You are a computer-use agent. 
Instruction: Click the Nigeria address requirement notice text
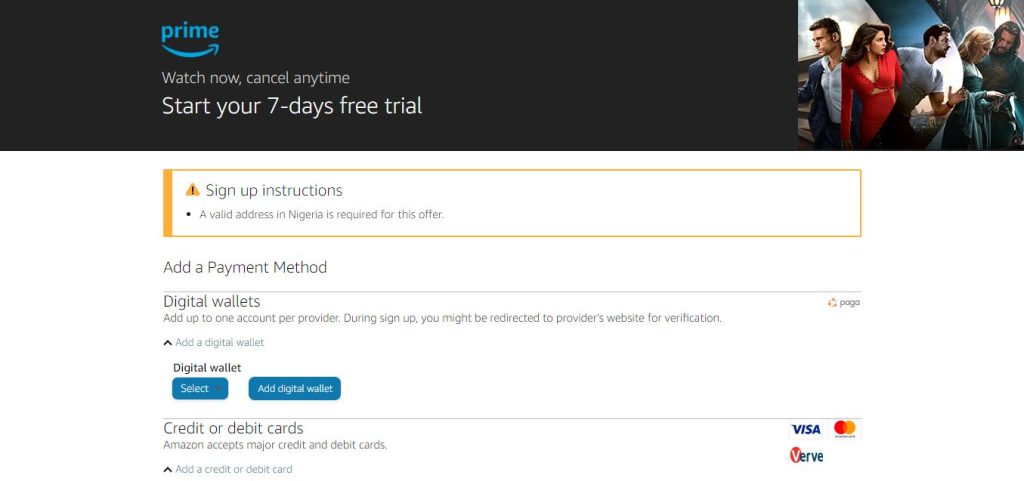(x=321, y=214)
